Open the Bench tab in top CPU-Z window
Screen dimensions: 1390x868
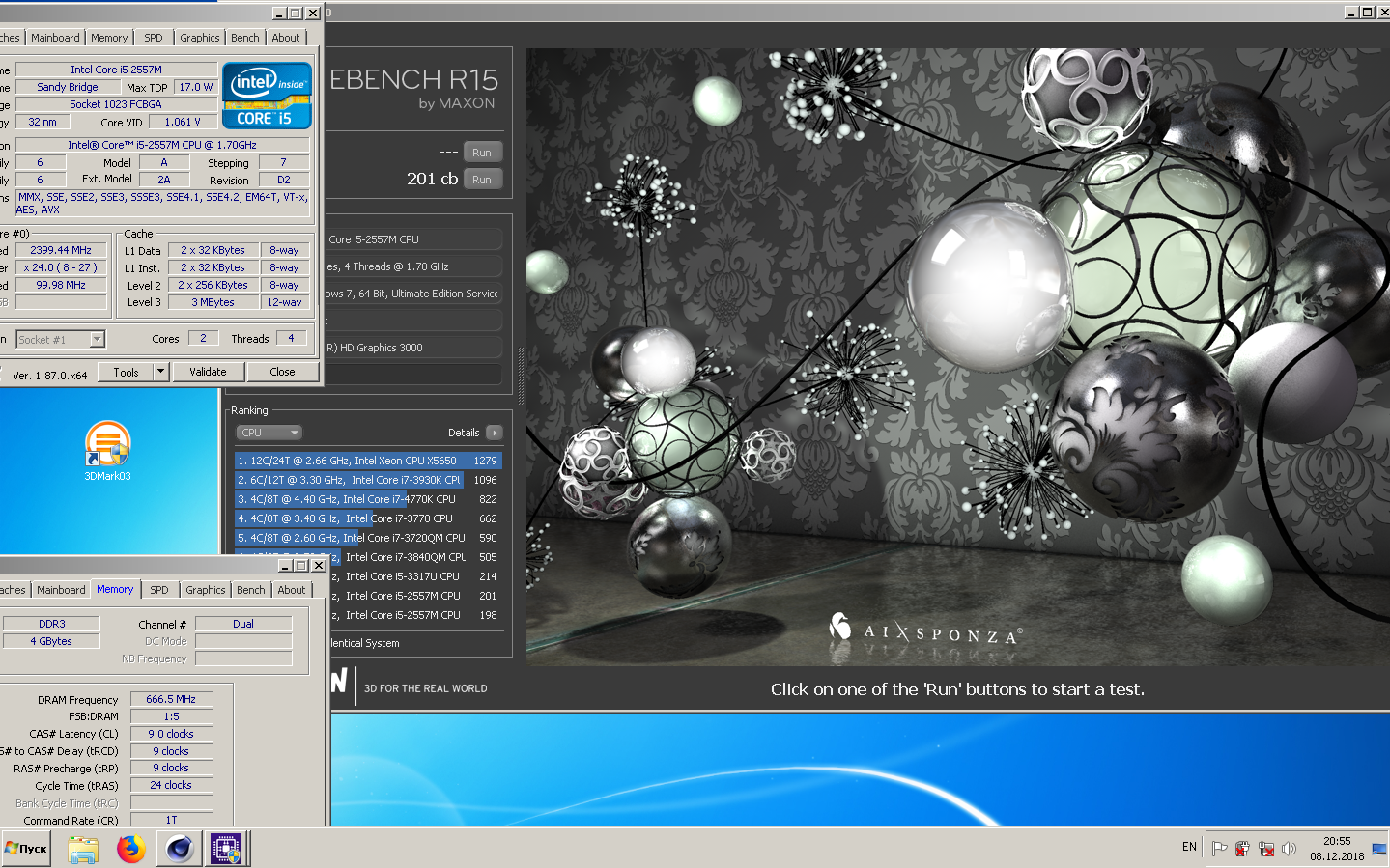(x=245, y=38)
